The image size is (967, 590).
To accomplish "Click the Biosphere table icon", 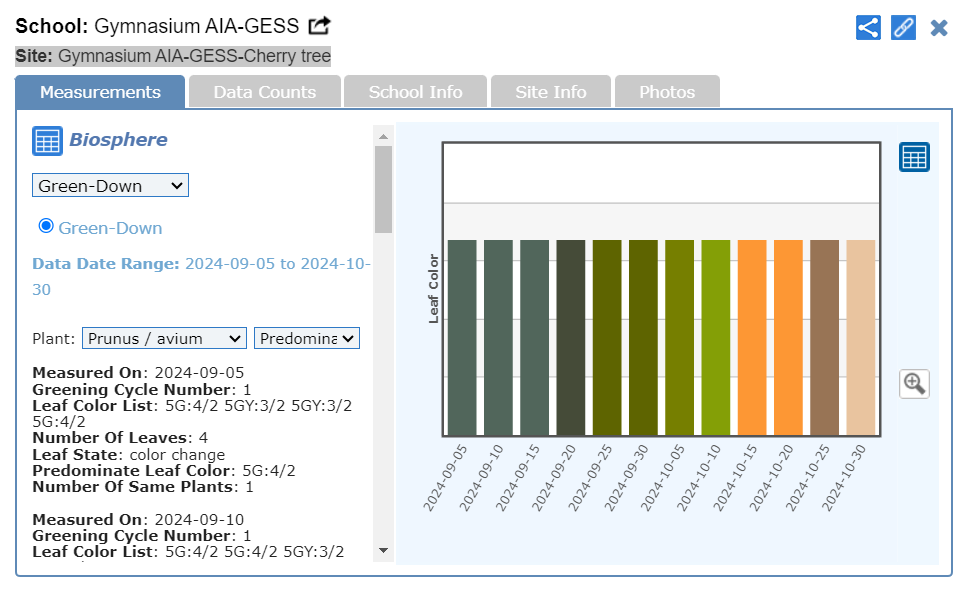I will point(47,141).
